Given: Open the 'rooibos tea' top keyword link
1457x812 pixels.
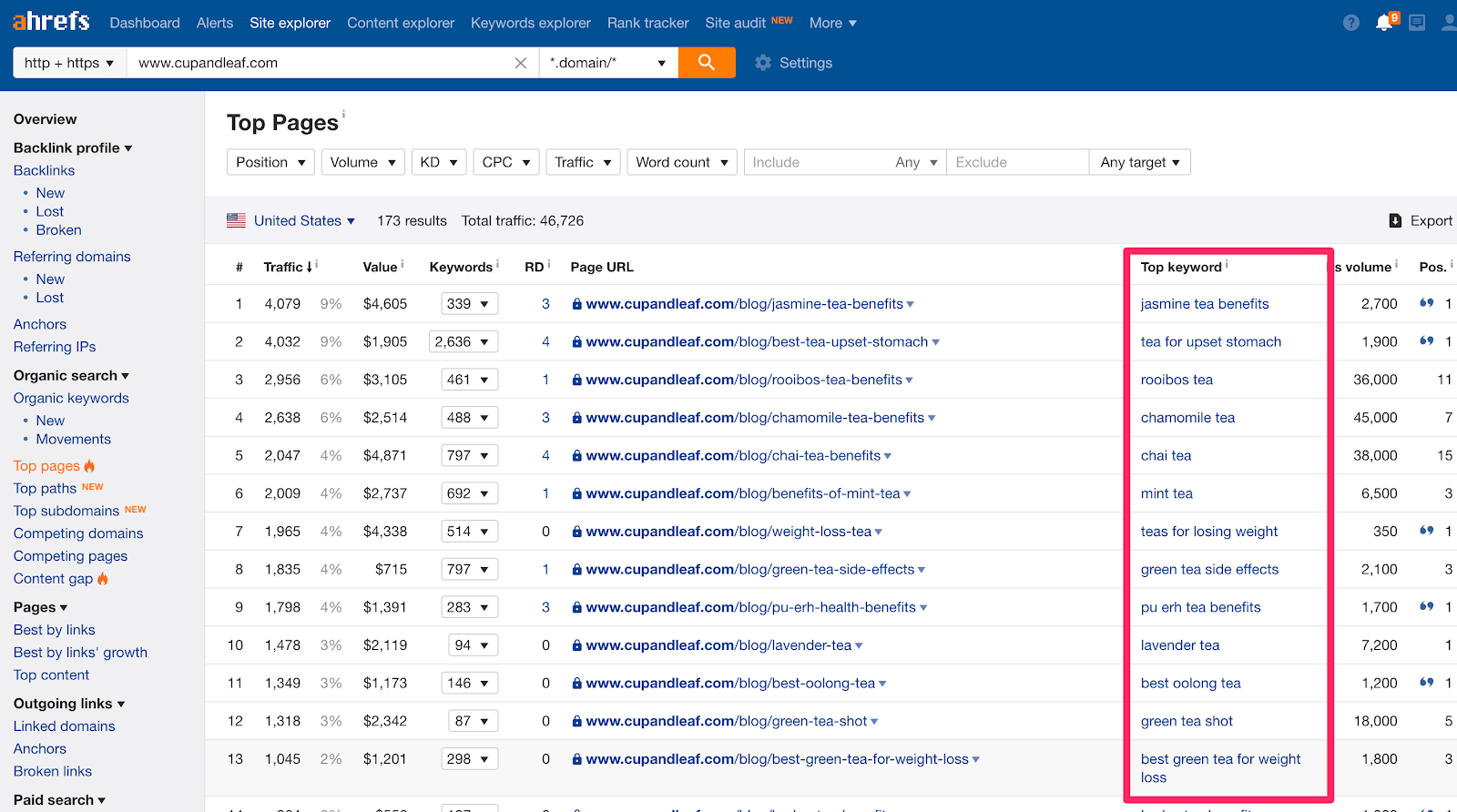Looking at the screenshot, I should click(1177, 380).
